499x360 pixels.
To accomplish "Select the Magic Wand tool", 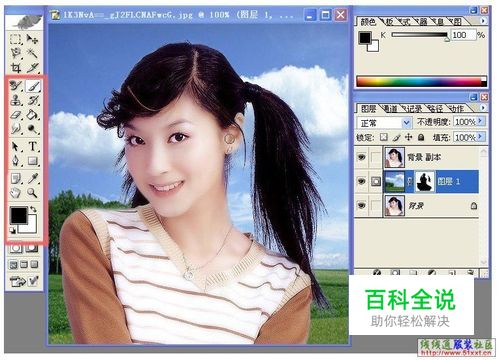I will [x=32, y=53].
